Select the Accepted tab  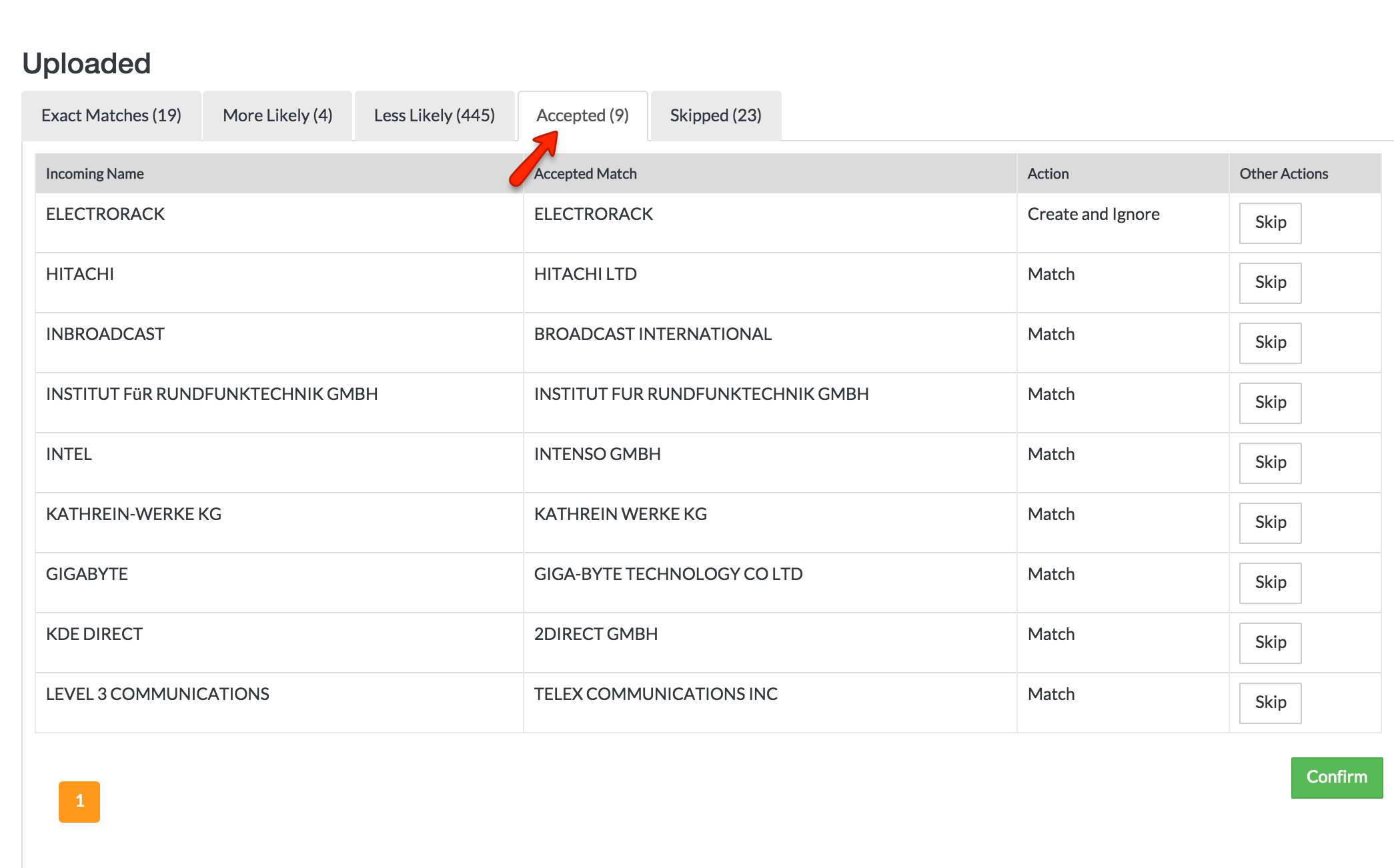coord(582,115)
